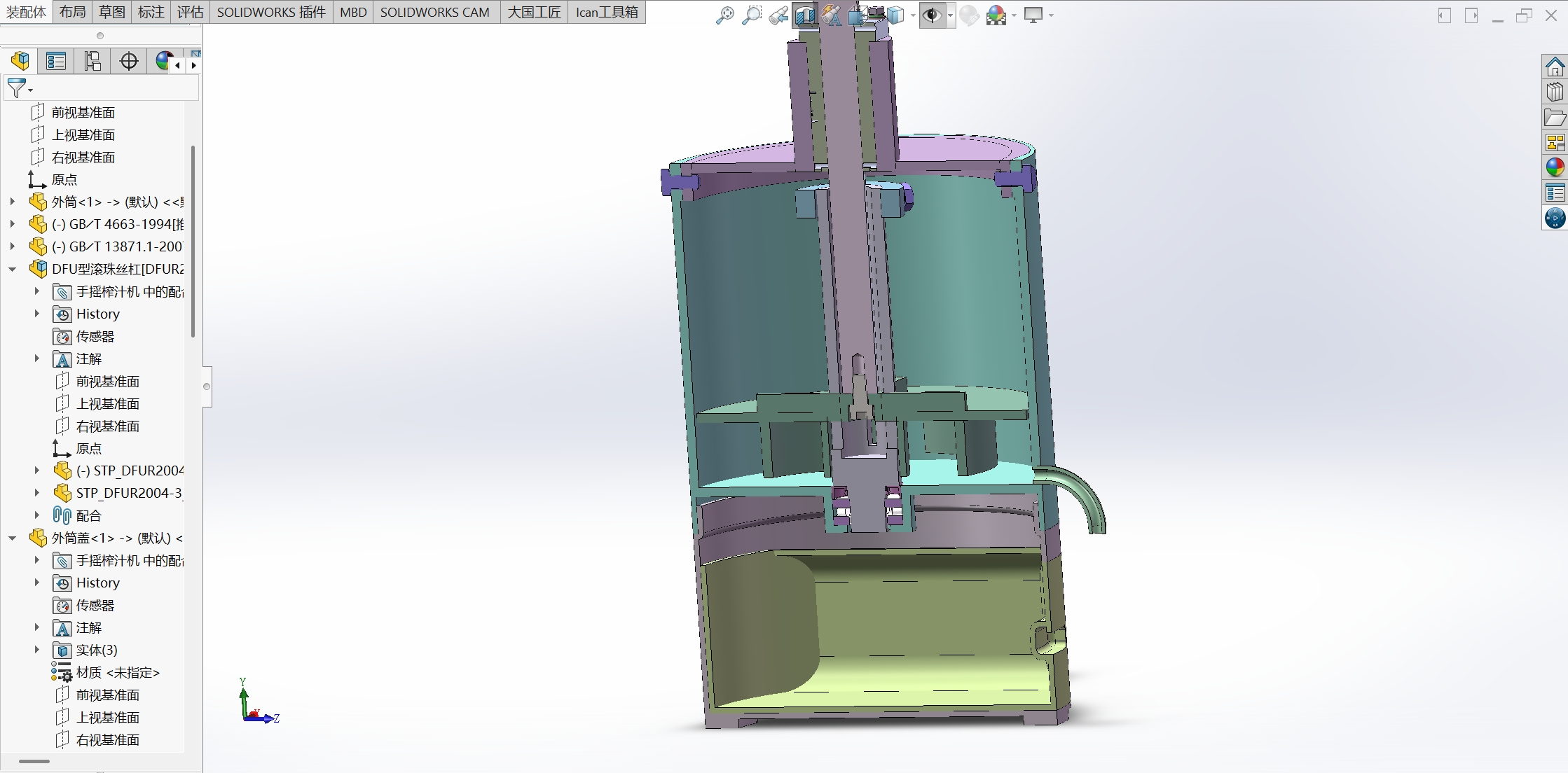Click the feature tree filter icon
Image resolution: width=1568 pixels, height=773 pixels.
click(x=17, y=88)
